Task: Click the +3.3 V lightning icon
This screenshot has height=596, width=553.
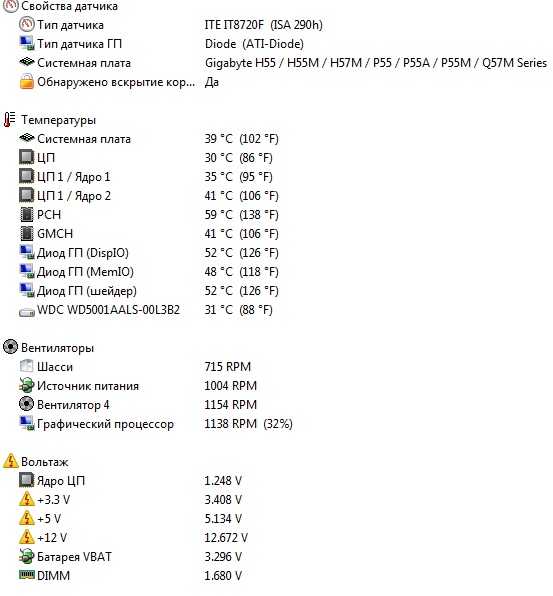Action: pyautogui.click(x=27, y=499)
